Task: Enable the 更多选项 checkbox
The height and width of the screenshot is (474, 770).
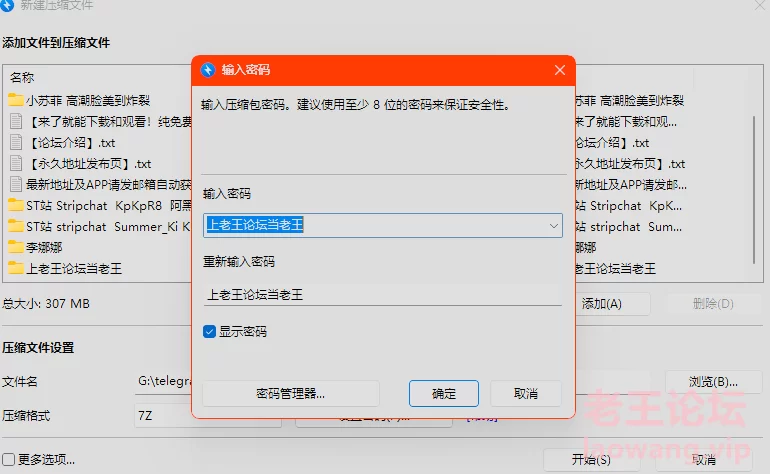Action: click(8, 460)
